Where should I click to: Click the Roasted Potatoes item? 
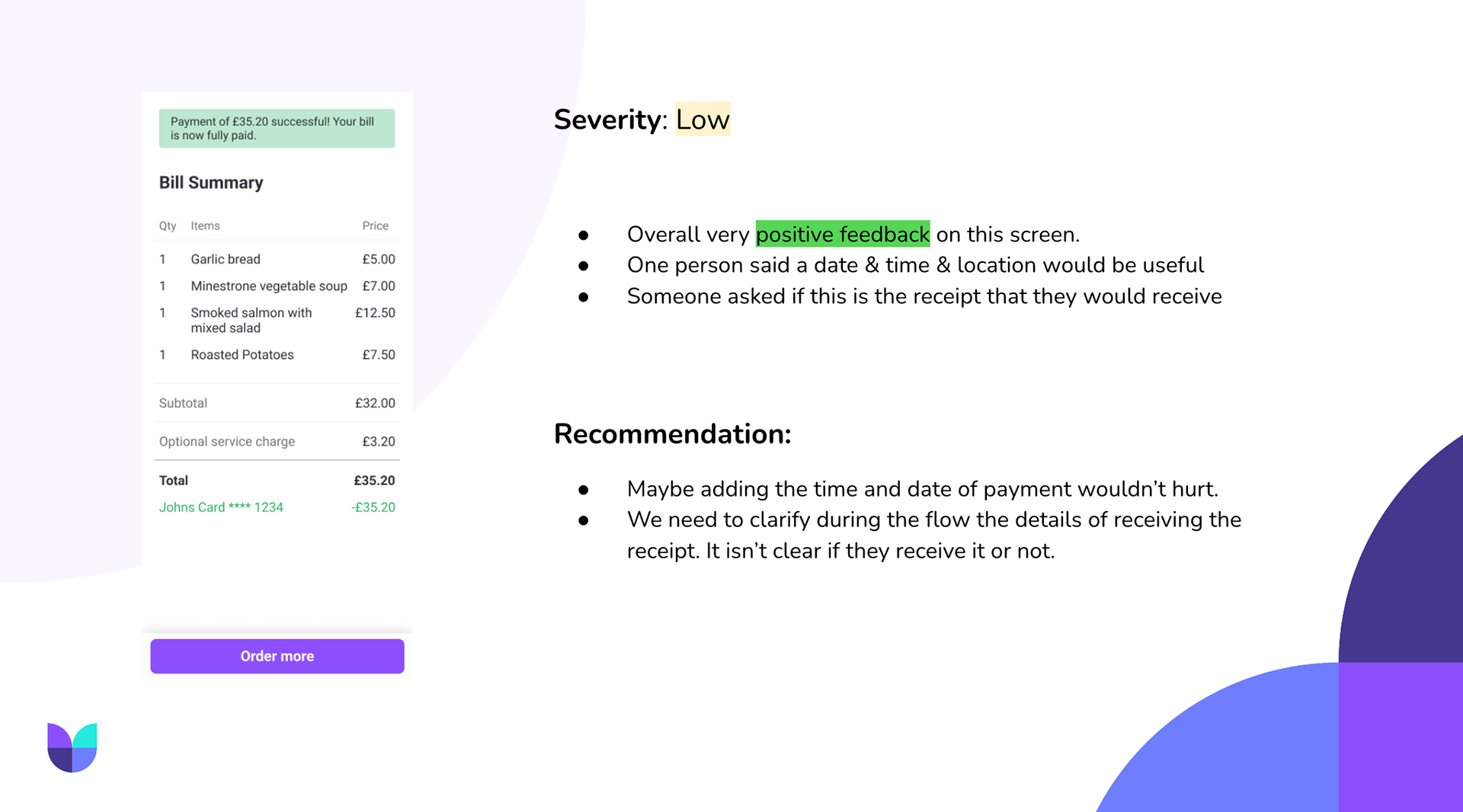(242, 354)
